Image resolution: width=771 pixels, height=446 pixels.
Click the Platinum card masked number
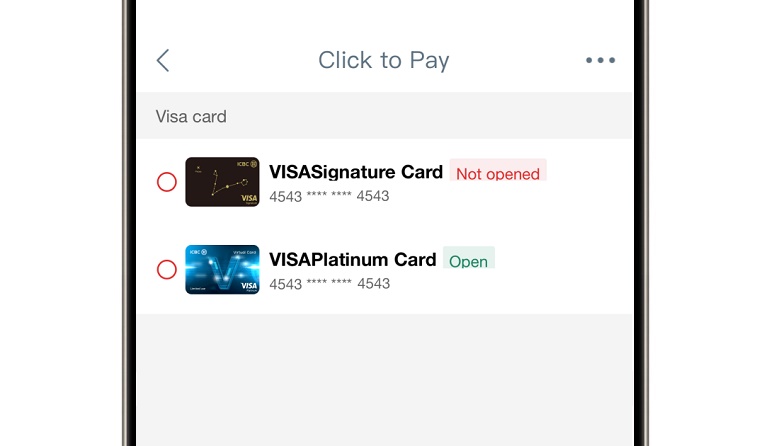pyautogui.click(x=329, y=284)
